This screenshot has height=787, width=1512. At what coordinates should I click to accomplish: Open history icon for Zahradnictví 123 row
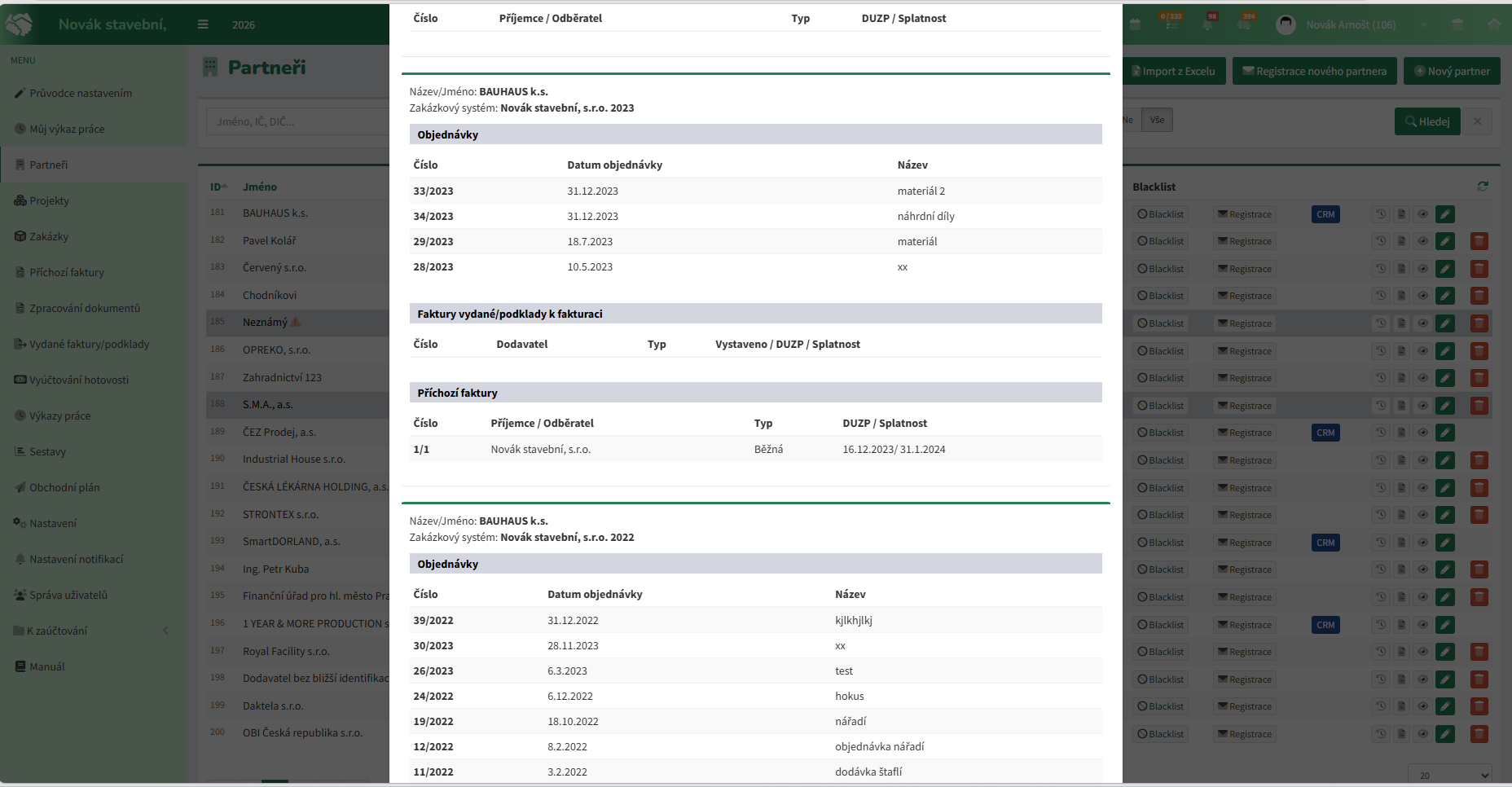pos(1381,378)
